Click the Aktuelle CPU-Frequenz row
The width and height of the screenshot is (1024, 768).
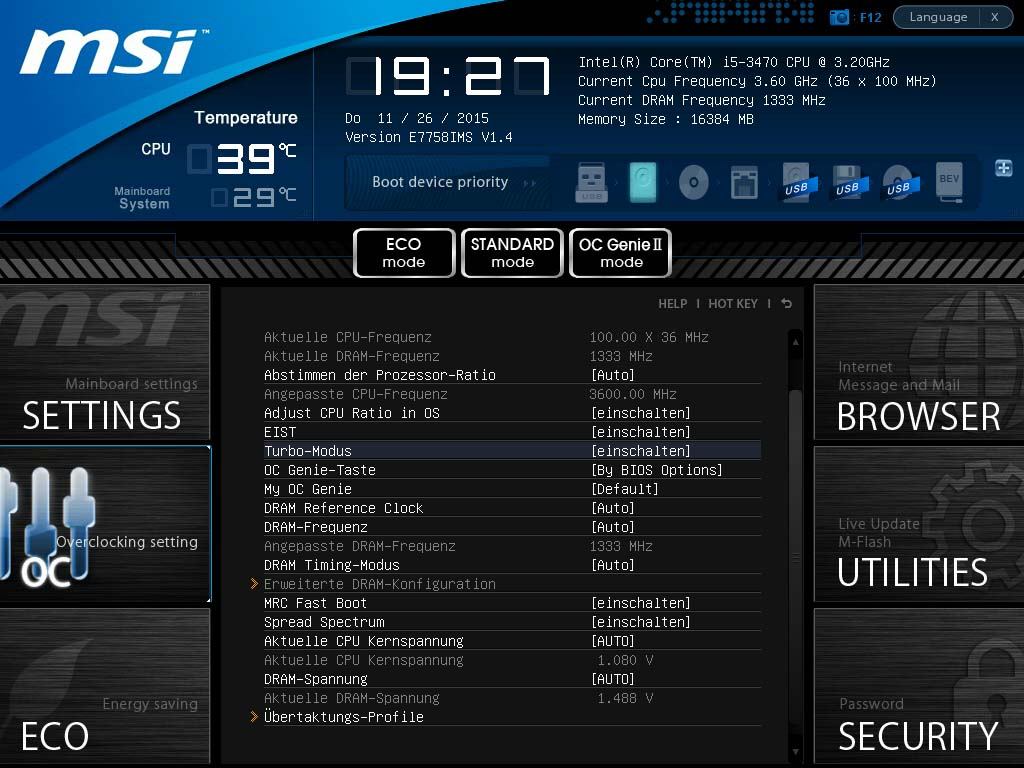512,337
